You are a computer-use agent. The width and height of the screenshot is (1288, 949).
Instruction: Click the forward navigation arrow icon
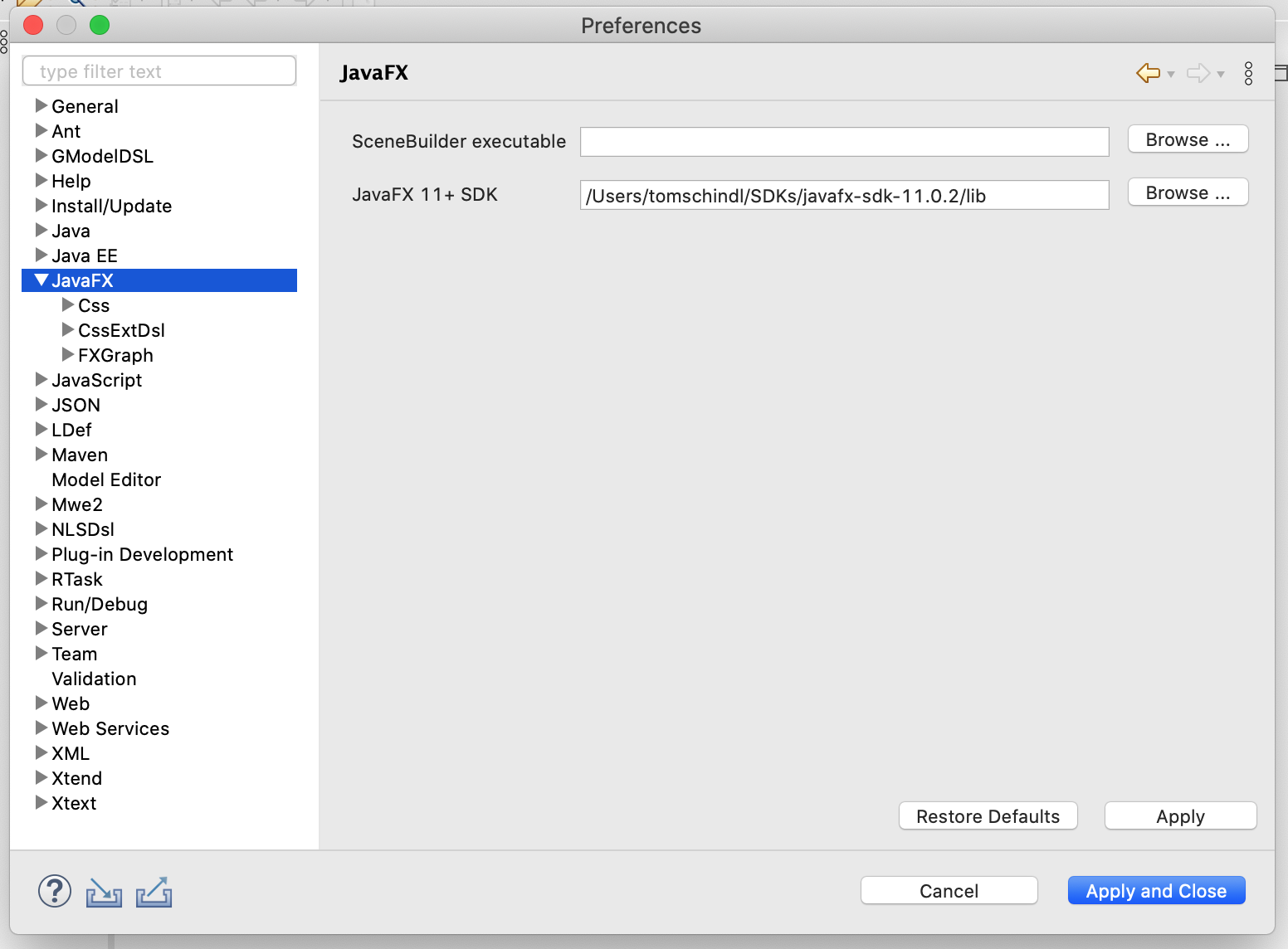coord(1198,73)
